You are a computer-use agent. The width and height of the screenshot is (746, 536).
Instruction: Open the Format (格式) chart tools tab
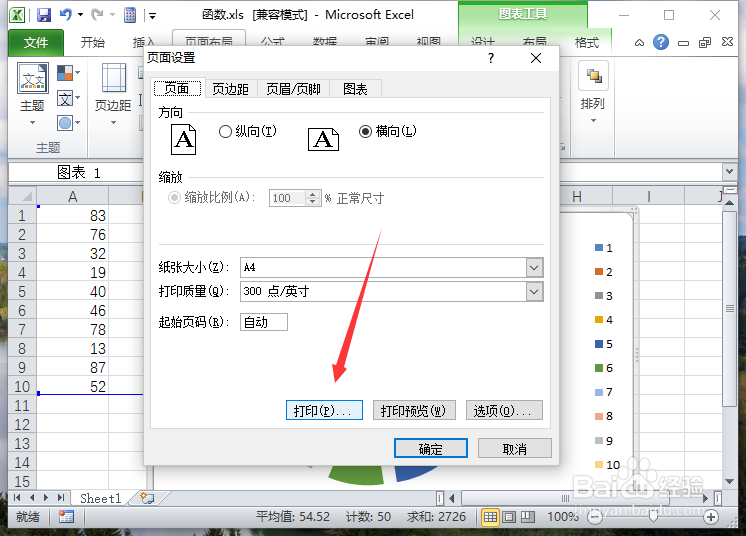coord(586,43)
